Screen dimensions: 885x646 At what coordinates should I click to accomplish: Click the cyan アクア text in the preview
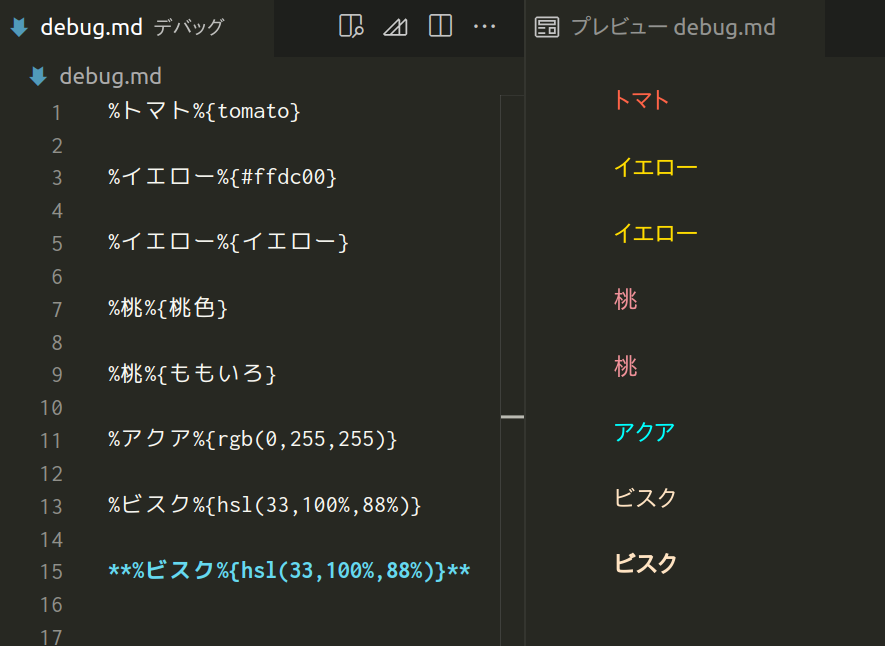click(645, 432)
